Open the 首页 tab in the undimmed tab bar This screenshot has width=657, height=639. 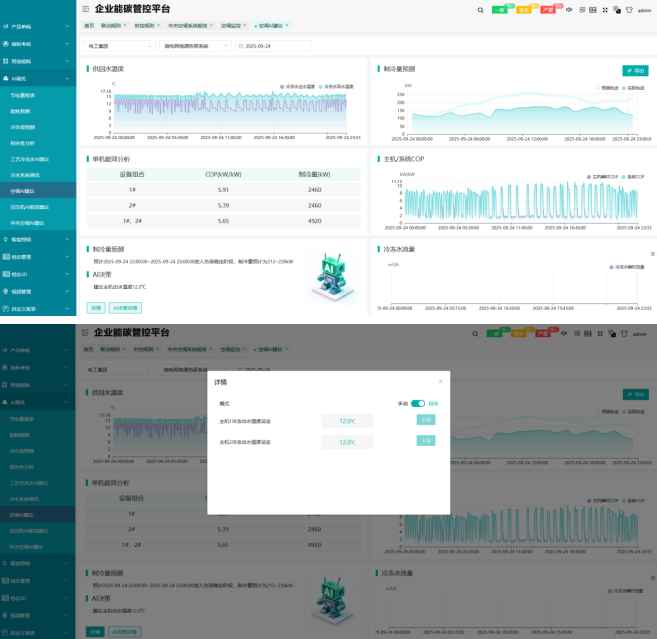click(x=89, y=26)
